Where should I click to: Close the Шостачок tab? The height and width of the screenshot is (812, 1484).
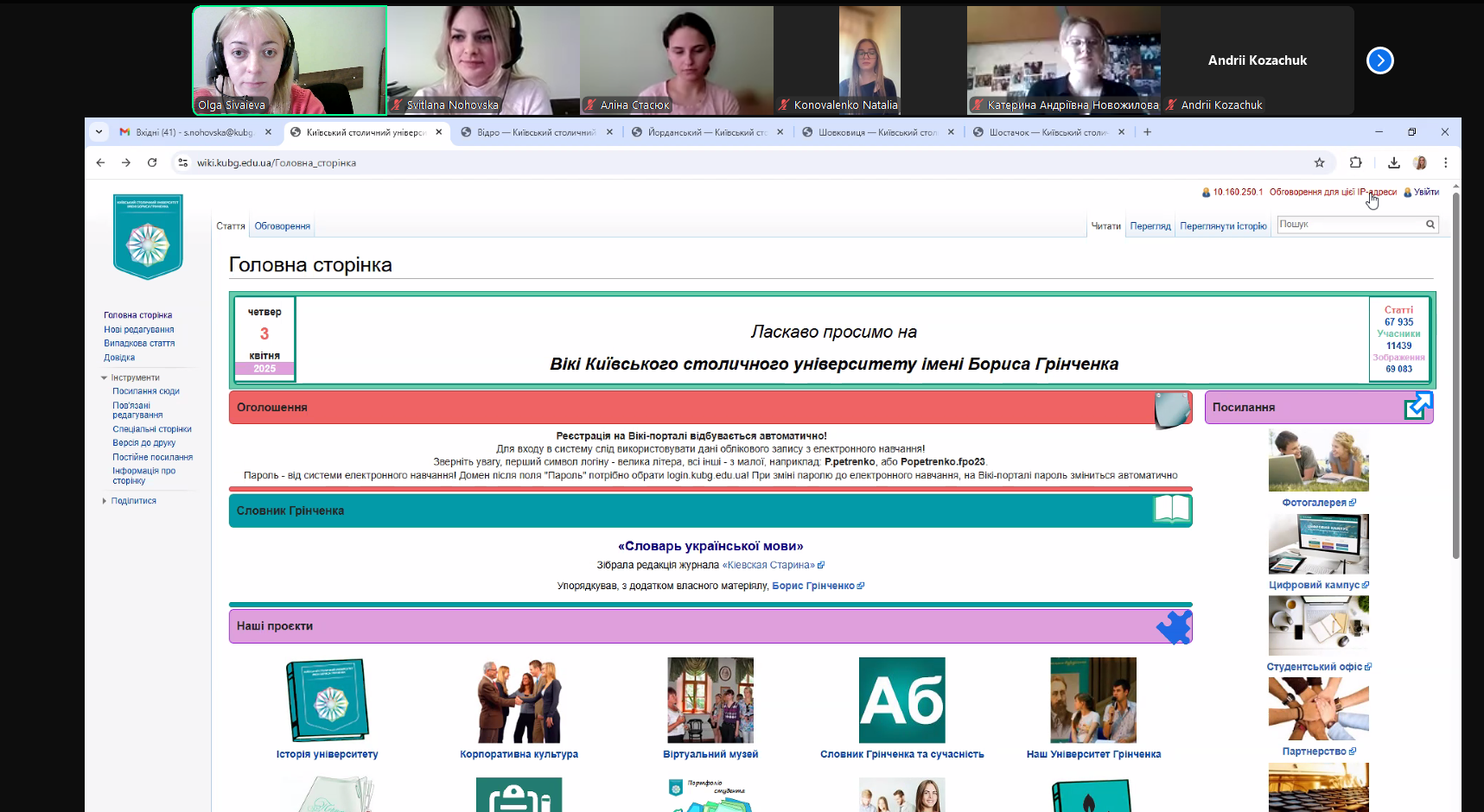[x=1121, y=132]
